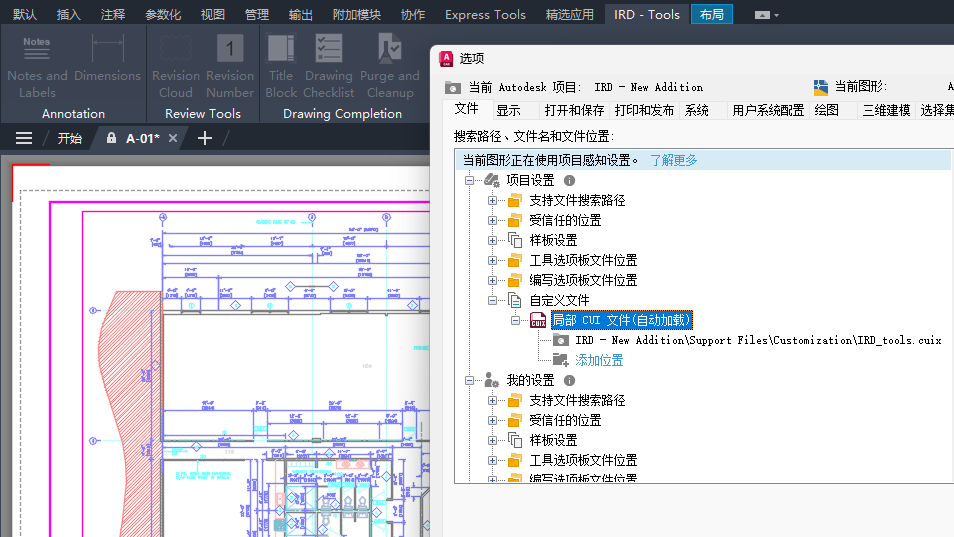Click the My Settings user icon
This screenshot has width=954, height=537.
pos(492,380)
